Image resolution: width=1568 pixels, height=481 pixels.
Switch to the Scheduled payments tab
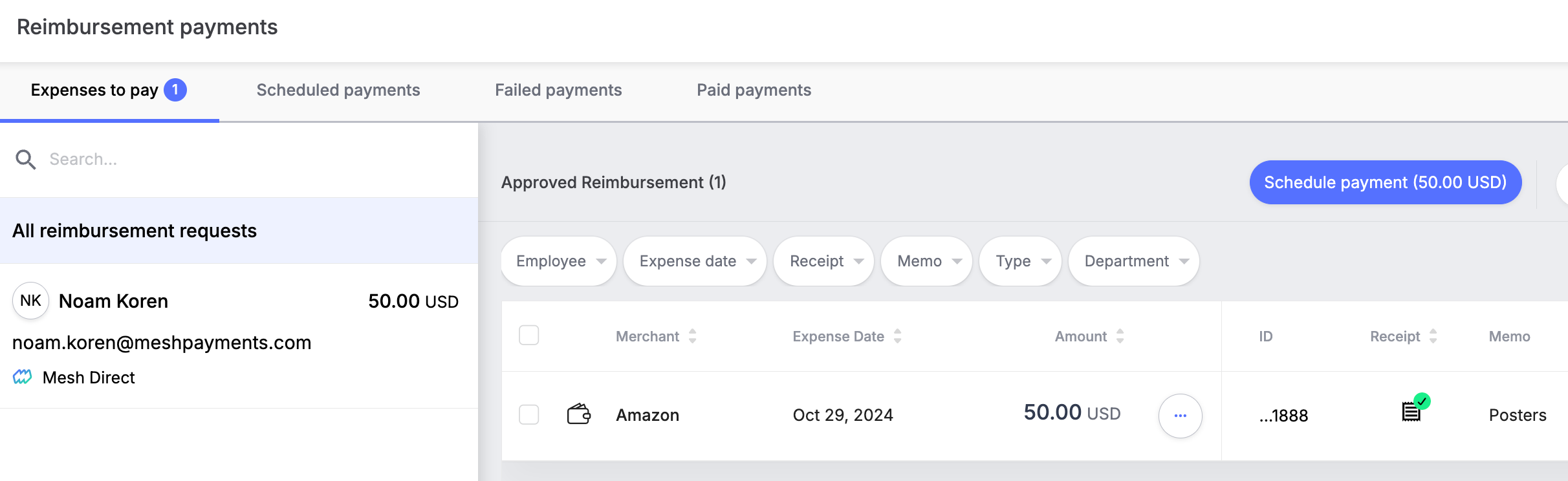(338, 90)
